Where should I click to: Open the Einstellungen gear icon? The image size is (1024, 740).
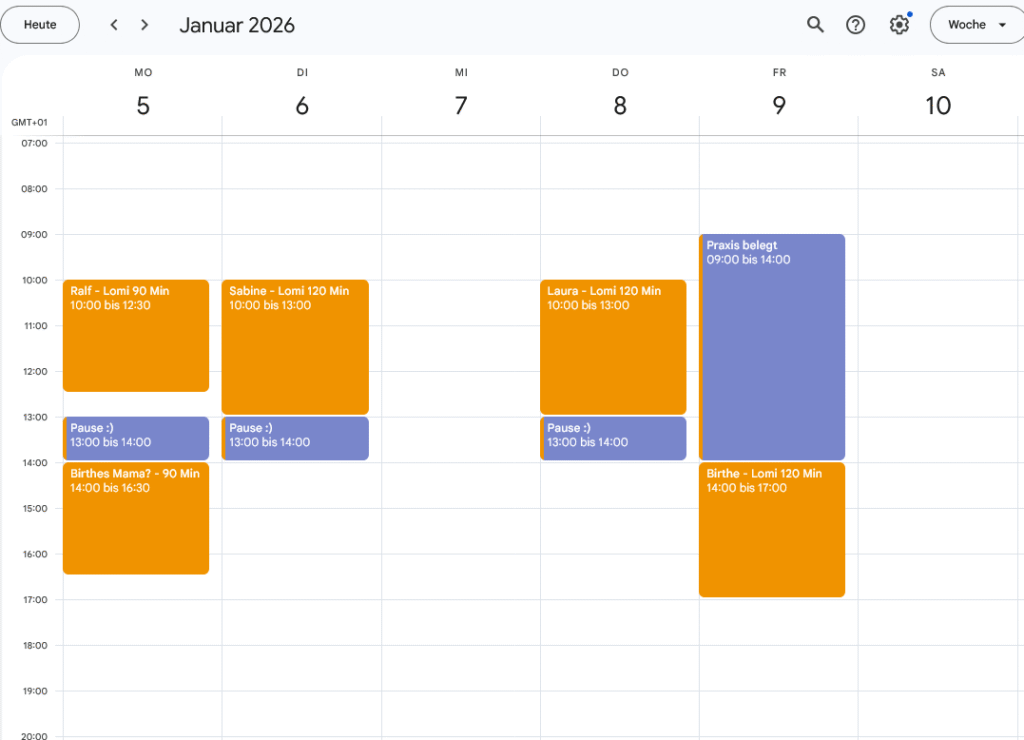898,25
